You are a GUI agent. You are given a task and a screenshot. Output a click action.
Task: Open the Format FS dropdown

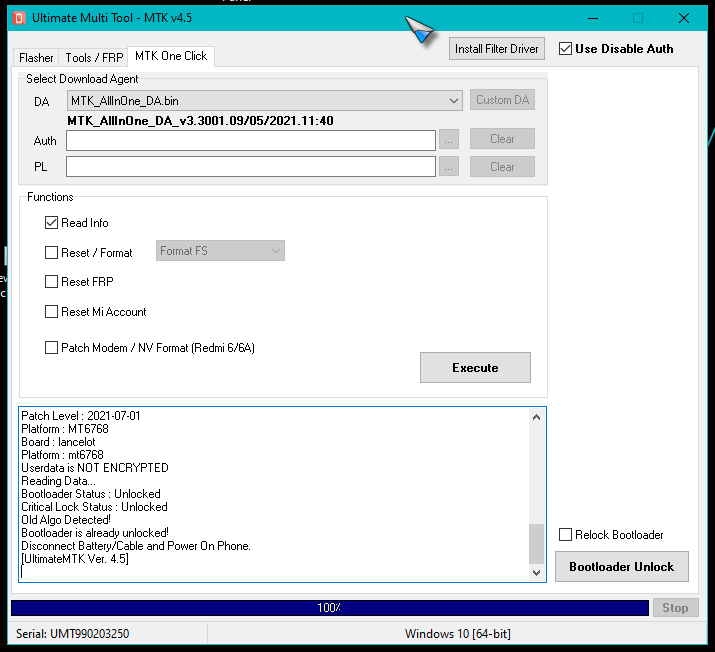point(220,251)
